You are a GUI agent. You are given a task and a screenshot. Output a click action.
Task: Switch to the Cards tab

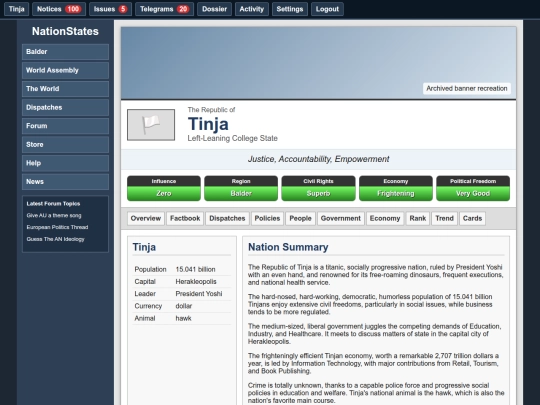(x=472, y=218)
